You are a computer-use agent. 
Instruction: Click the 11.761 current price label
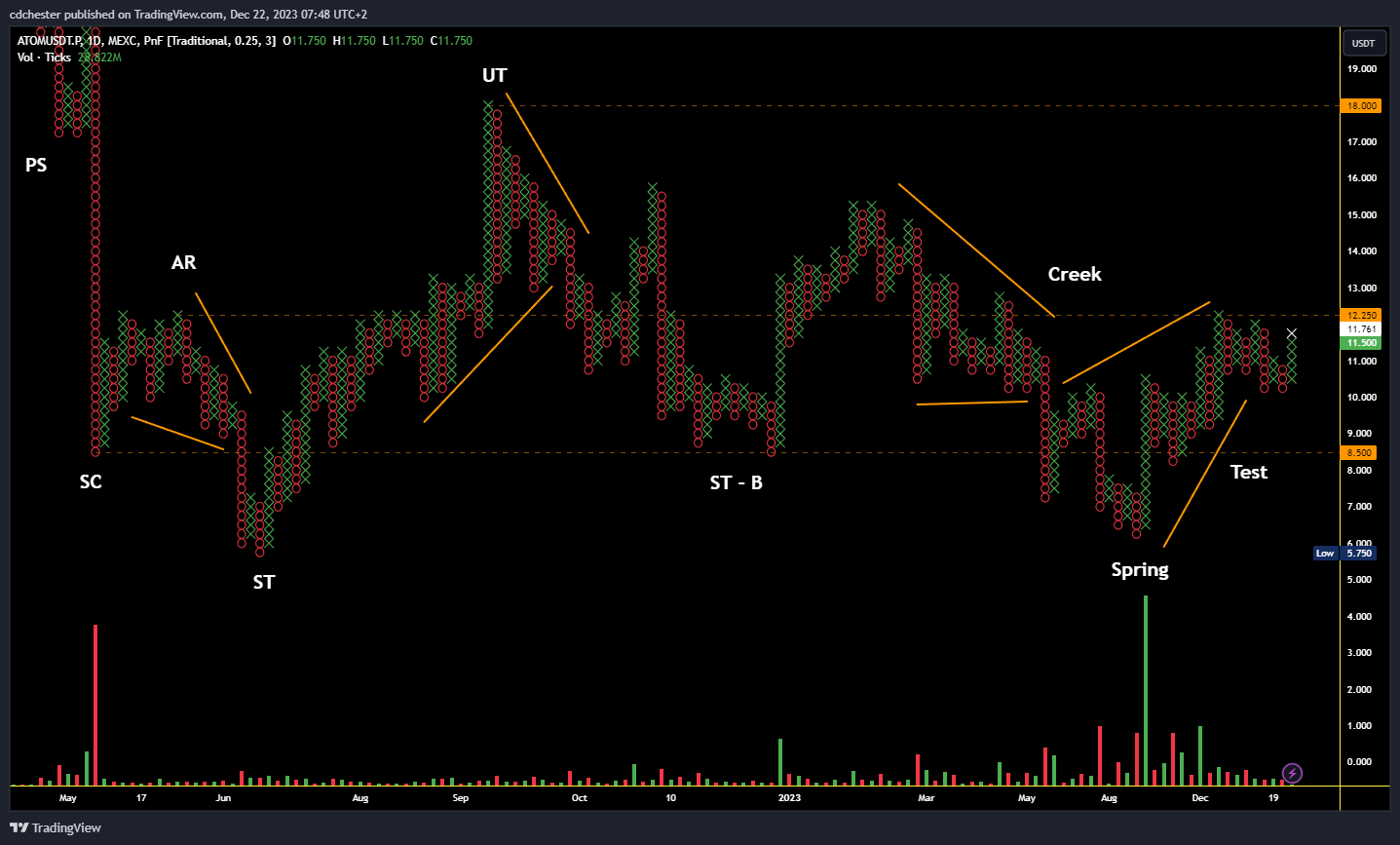pos(1361,329)
